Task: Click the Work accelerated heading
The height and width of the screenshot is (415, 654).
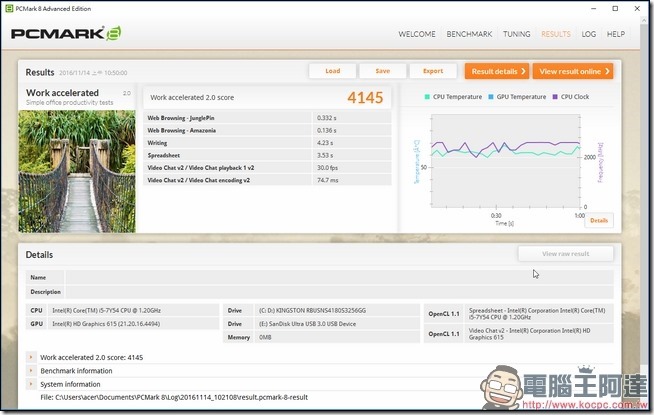Action: click(x=62, y=93)
